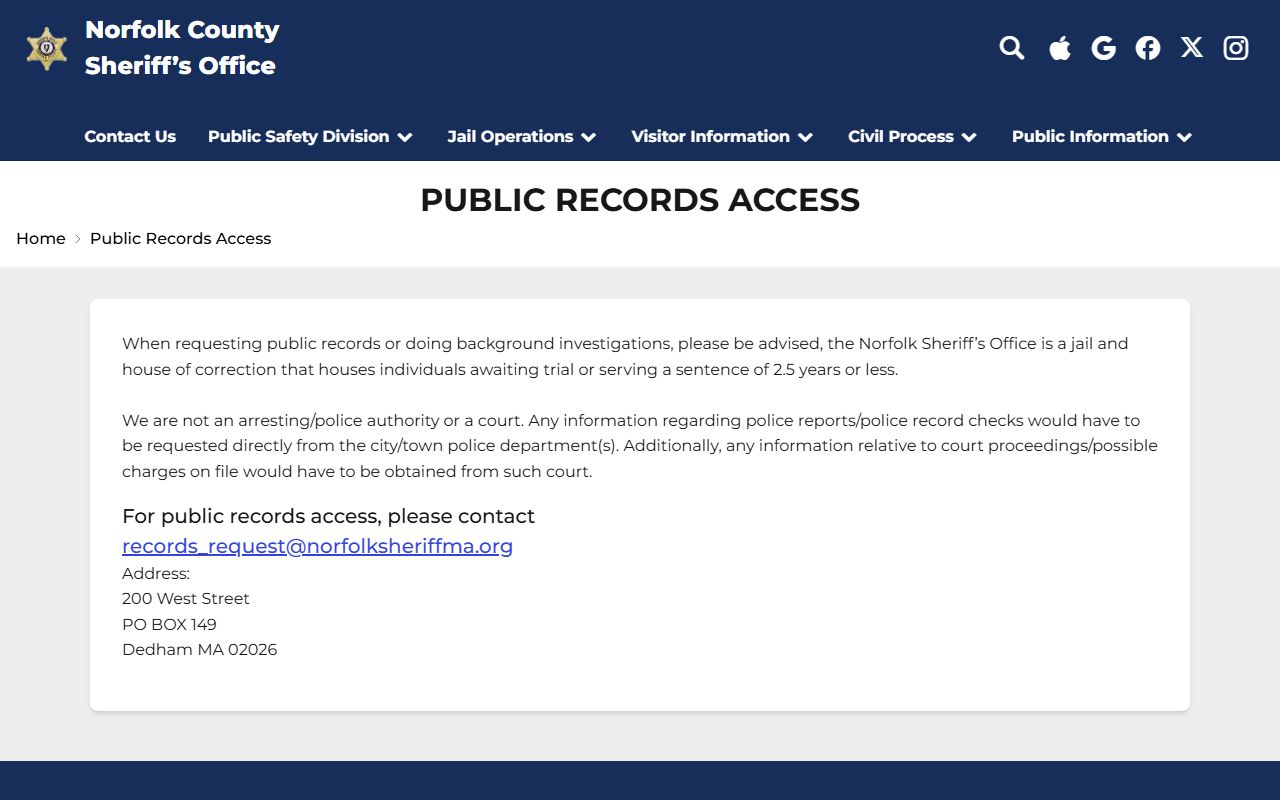Open the Jail Operations menu

click(510, 136)
